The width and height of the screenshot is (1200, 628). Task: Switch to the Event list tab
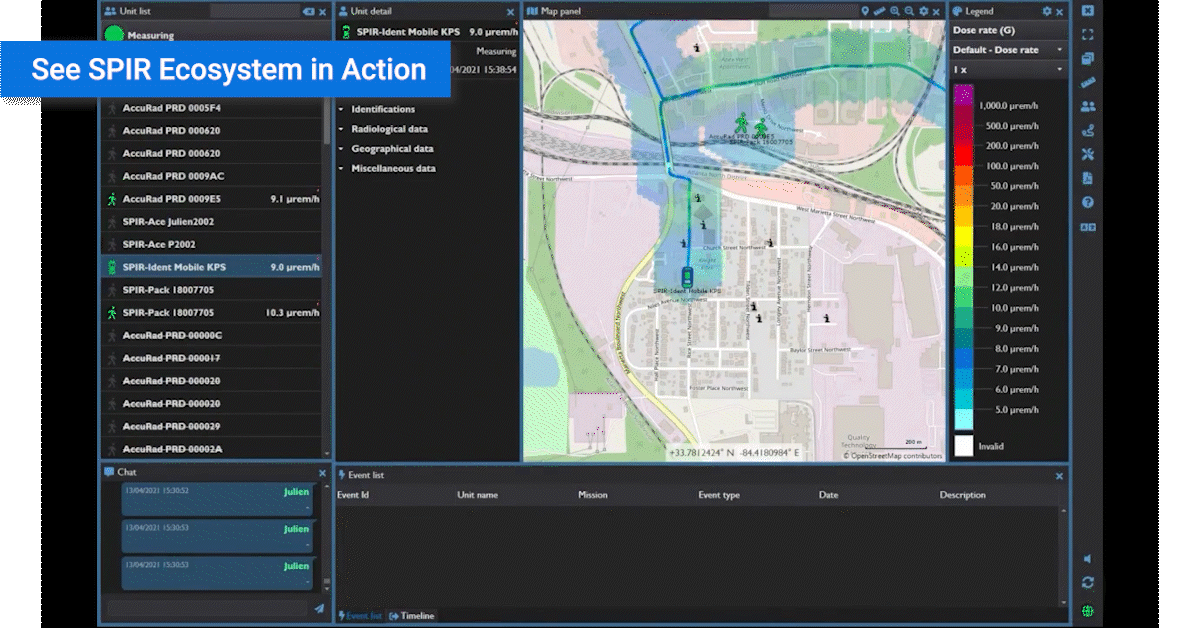coord(360,616)
